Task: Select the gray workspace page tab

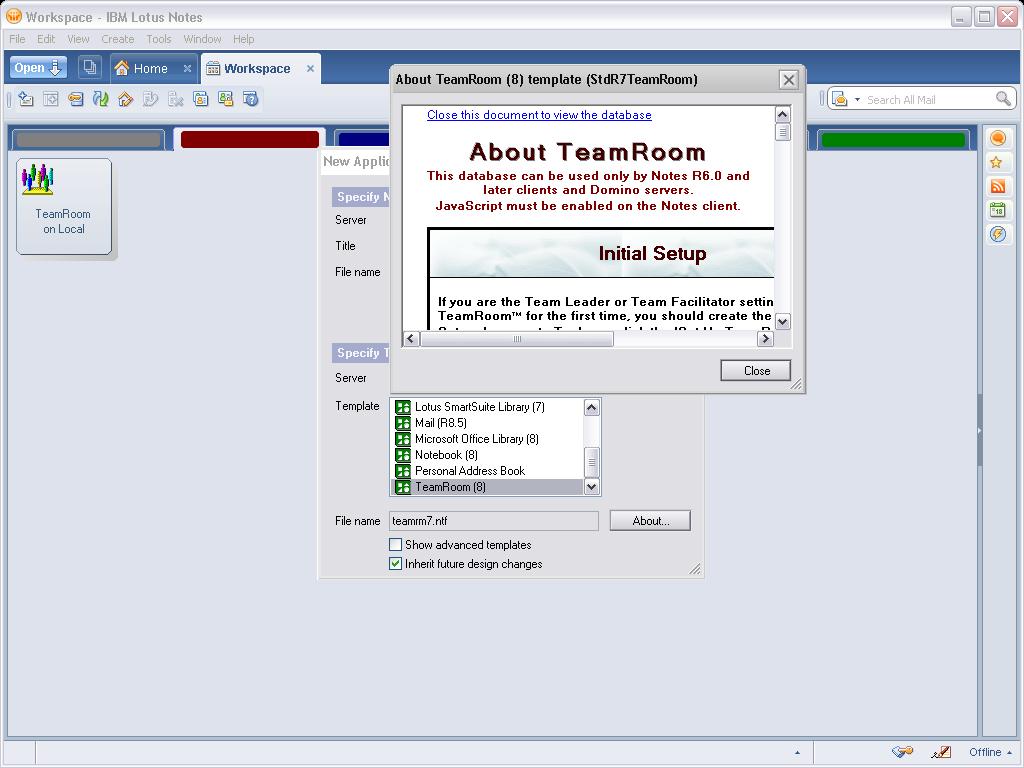Action: (88, 139)
